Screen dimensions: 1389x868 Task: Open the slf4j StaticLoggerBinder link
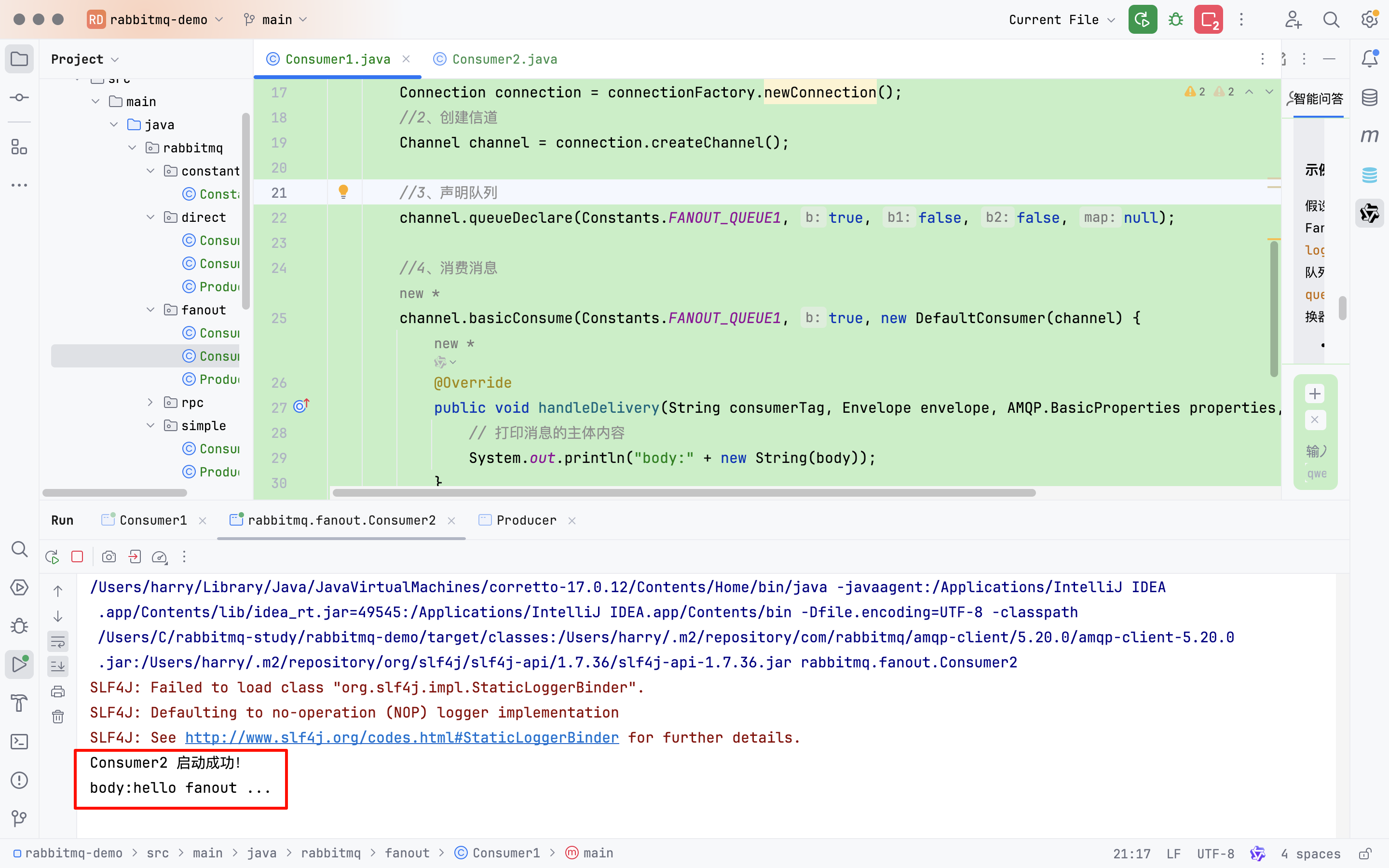point(402,738)
